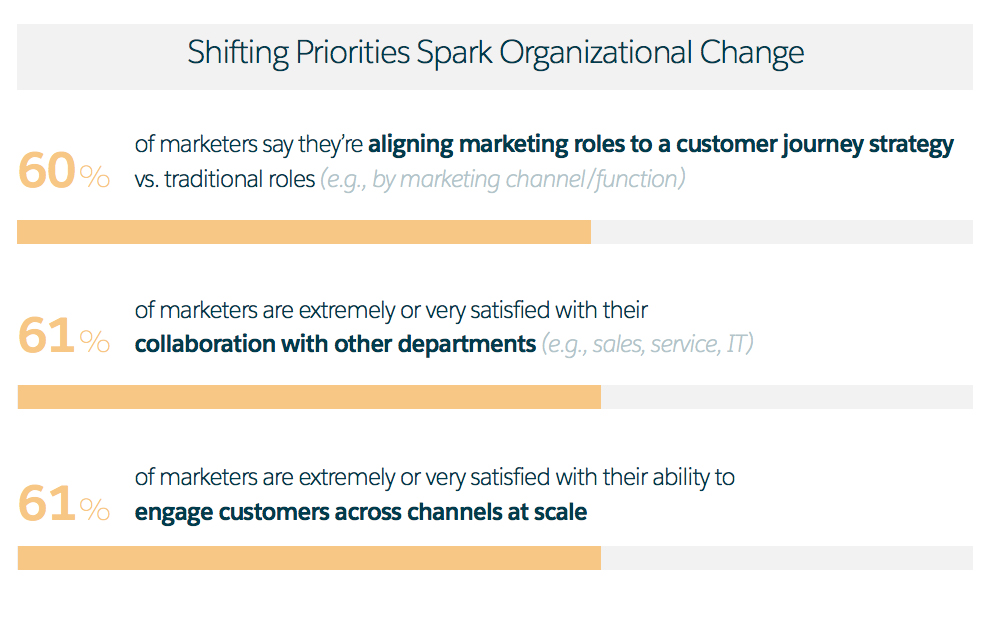Viewport: 989px width, 618px height.
Task: Click the grey unfilled part of the engage customers bar
Action: point(786,558)
